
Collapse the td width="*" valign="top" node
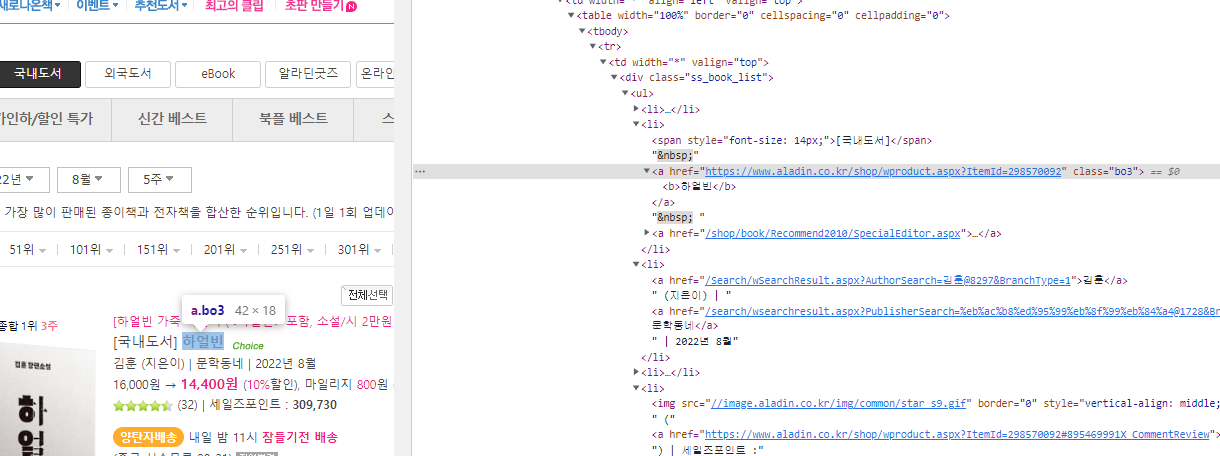603,62
